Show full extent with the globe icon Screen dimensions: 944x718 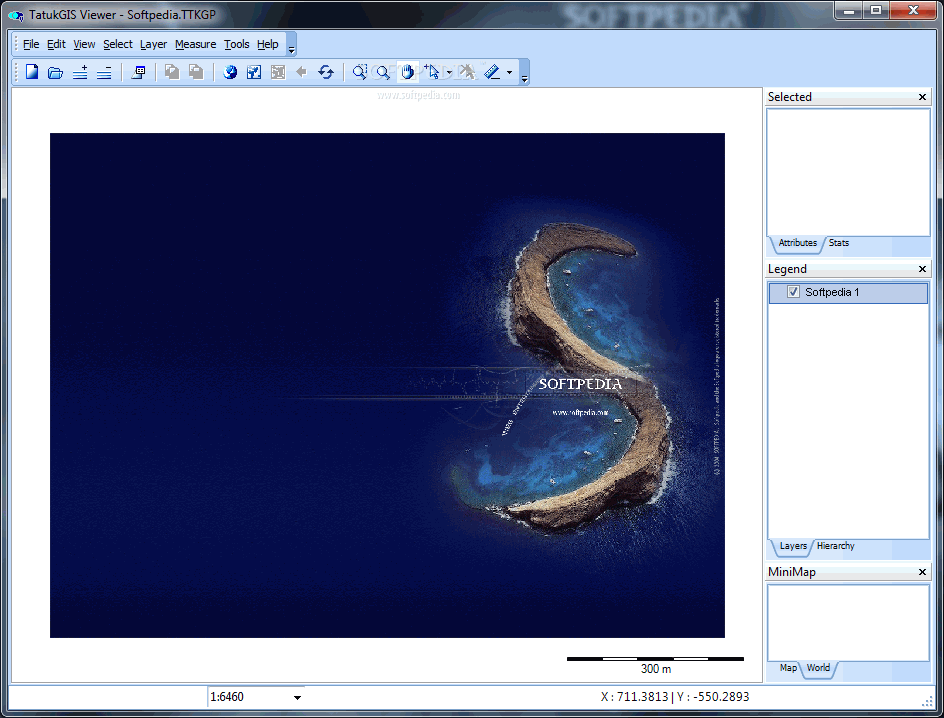click(x=230, y=72)
